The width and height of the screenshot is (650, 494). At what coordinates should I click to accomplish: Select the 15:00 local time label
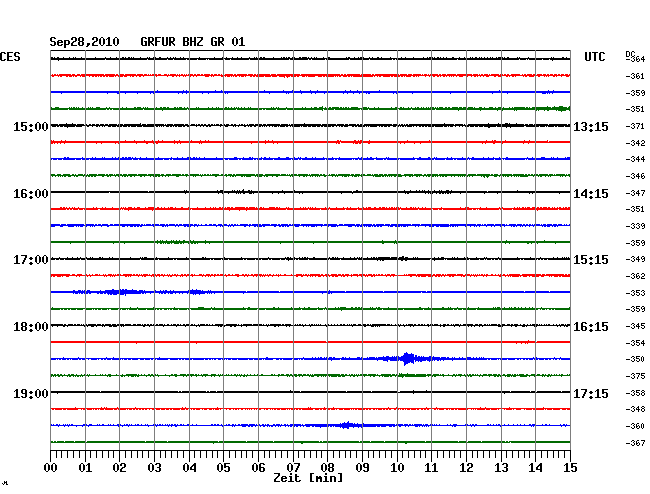click(31, 126)
